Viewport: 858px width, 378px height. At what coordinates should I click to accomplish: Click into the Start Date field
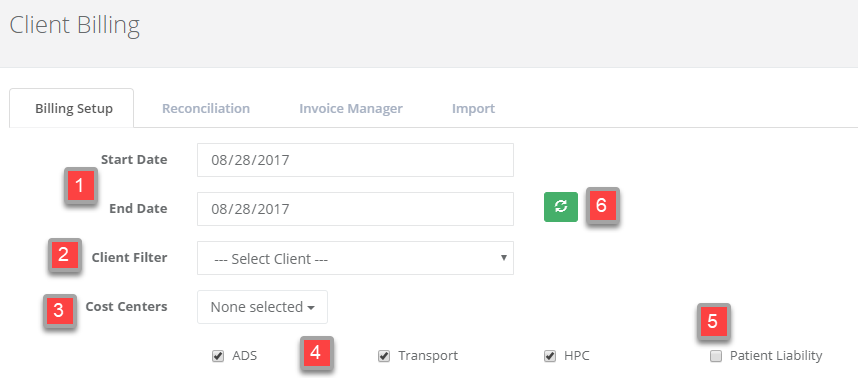[x=355, y=160]
